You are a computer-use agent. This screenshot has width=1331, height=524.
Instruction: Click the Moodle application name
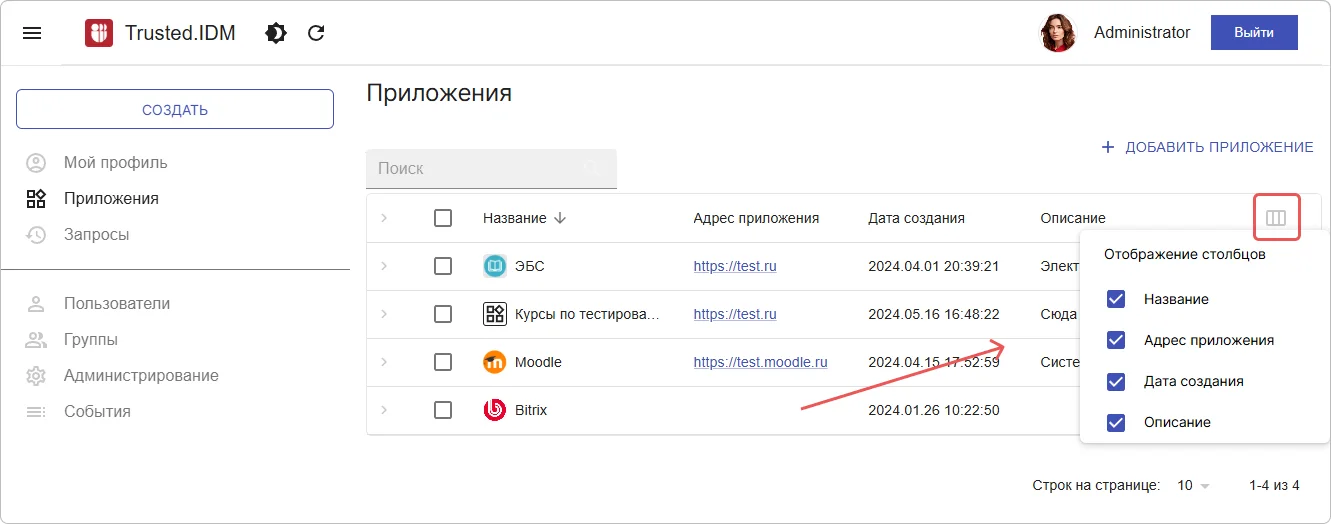click(538, 362)
